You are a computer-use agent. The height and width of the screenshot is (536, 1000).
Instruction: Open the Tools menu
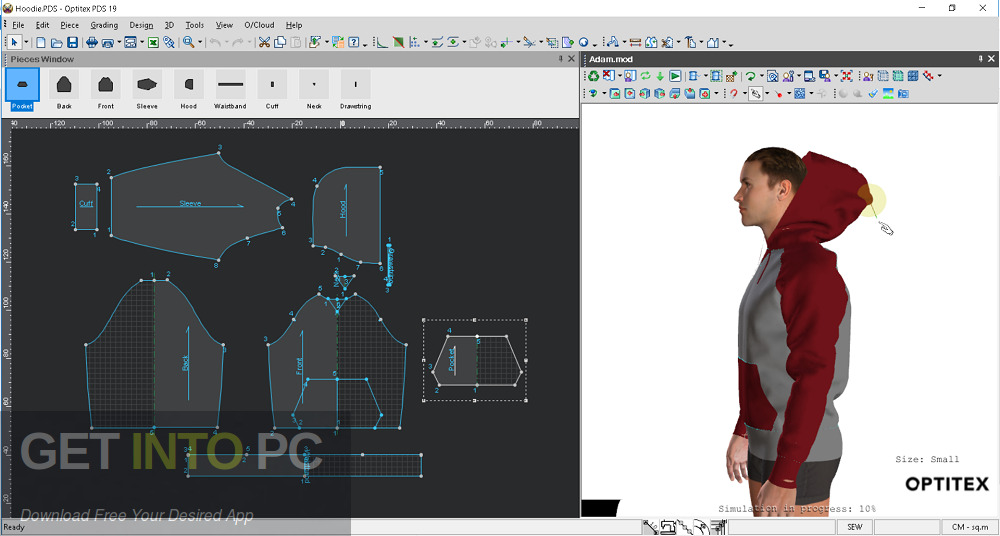[x=195, y=25]
